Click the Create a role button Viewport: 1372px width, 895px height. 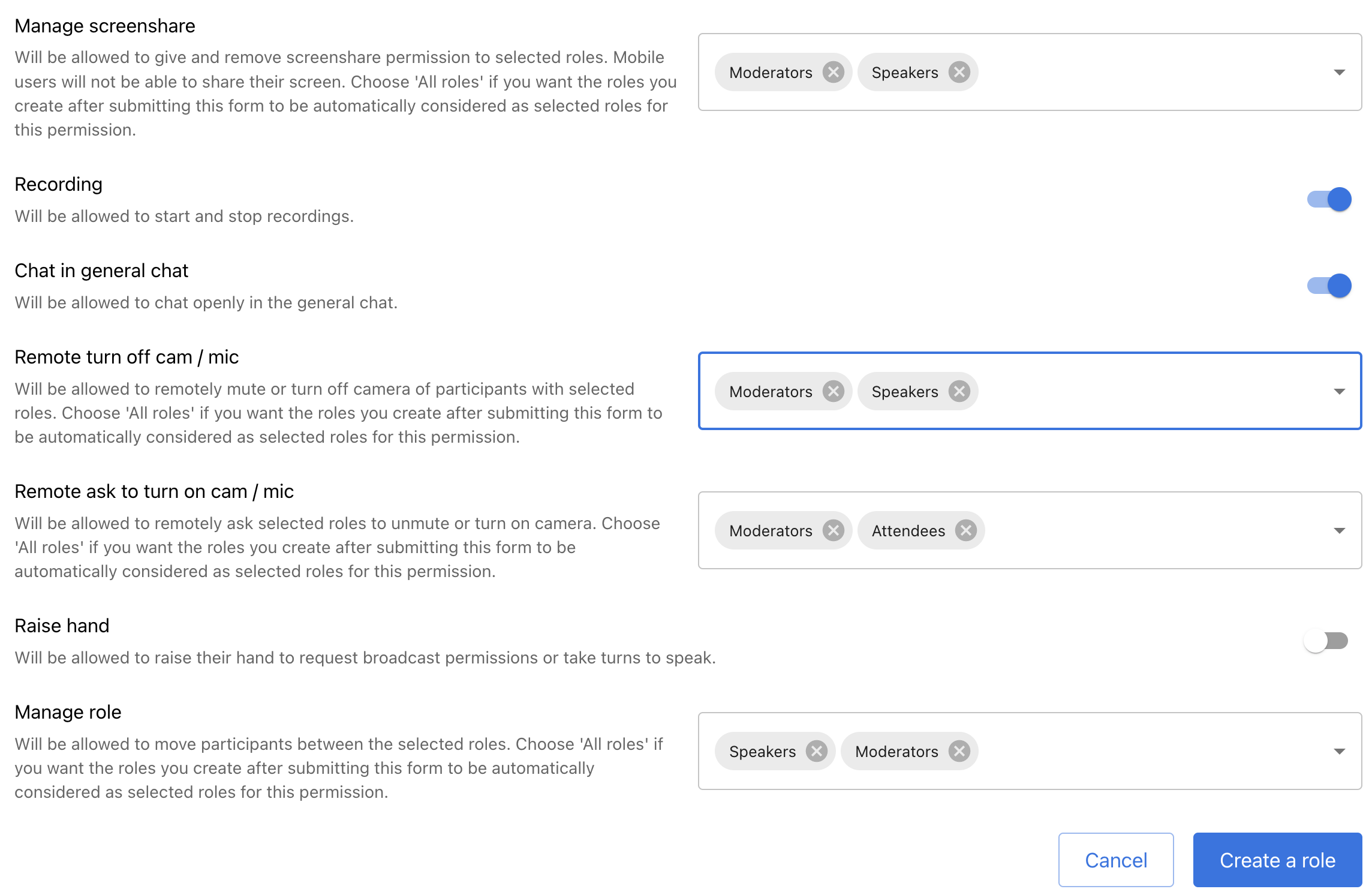(x=1277, y=860)
